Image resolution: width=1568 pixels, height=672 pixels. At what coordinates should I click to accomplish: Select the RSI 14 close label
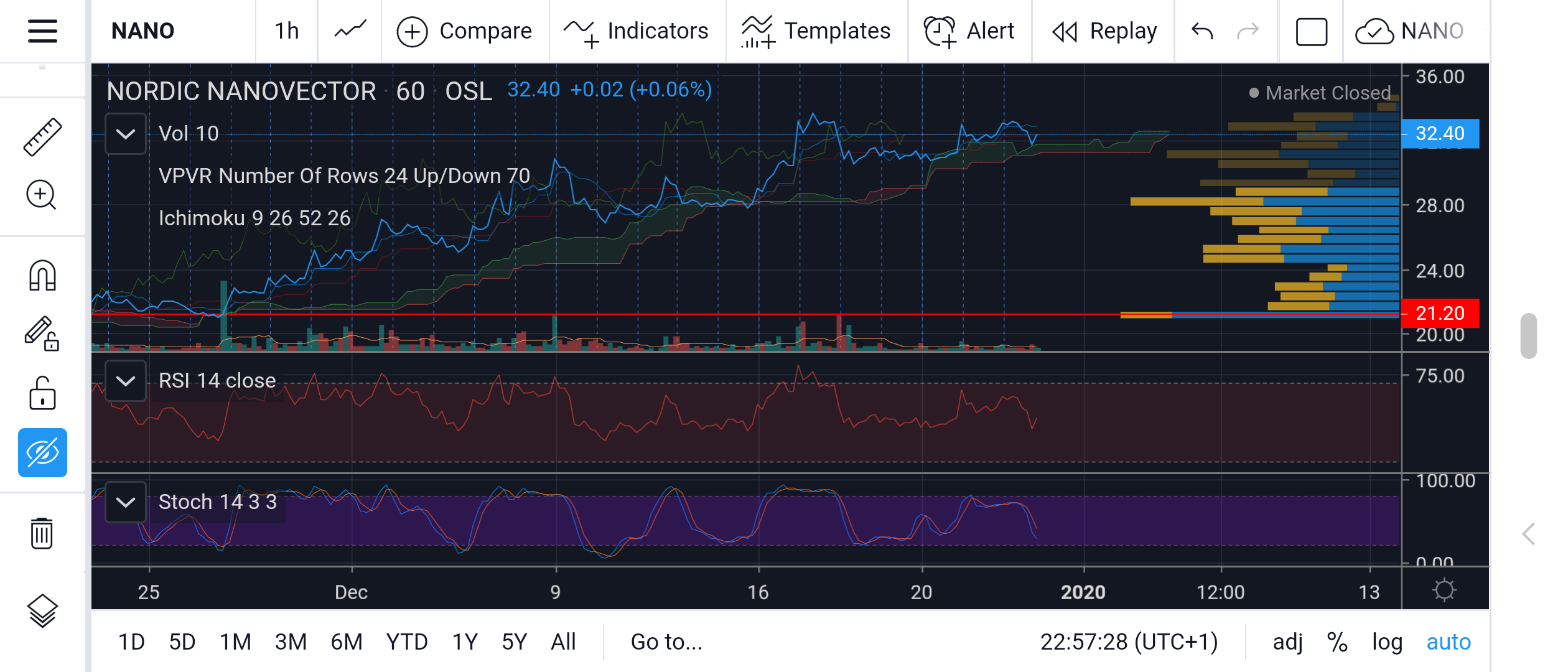(217, 381)
